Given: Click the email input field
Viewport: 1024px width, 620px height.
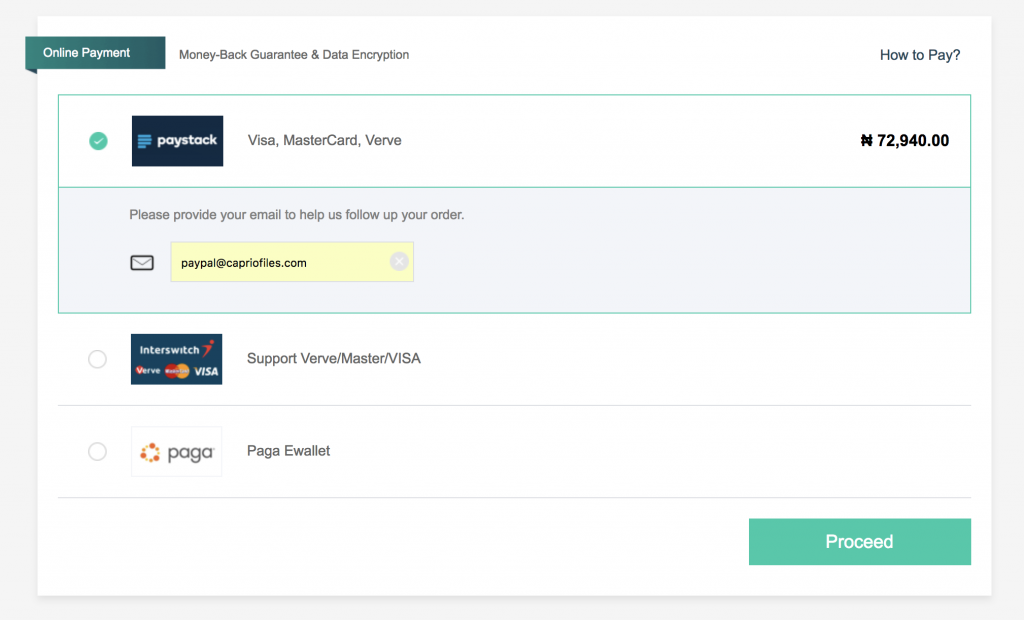Looking at the screenshot, I should click(x=292, y=262).
